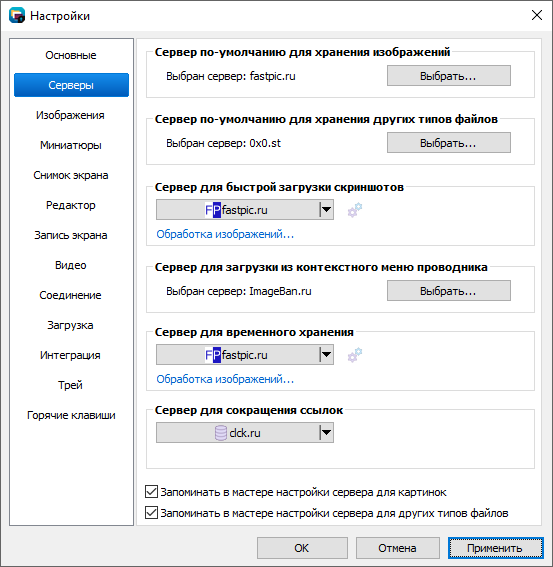This screenshot has width=553, height=567.
Task: Open image processing link under temporary storage
Action: (225, 379)
